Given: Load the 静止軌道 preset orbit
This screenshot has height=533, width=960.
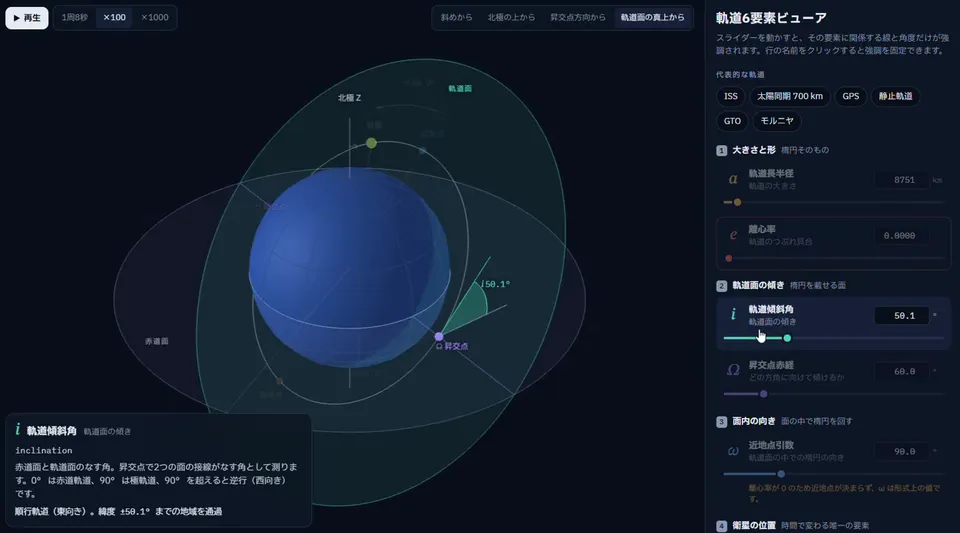Looking at the screenshot, I should 896,96.
